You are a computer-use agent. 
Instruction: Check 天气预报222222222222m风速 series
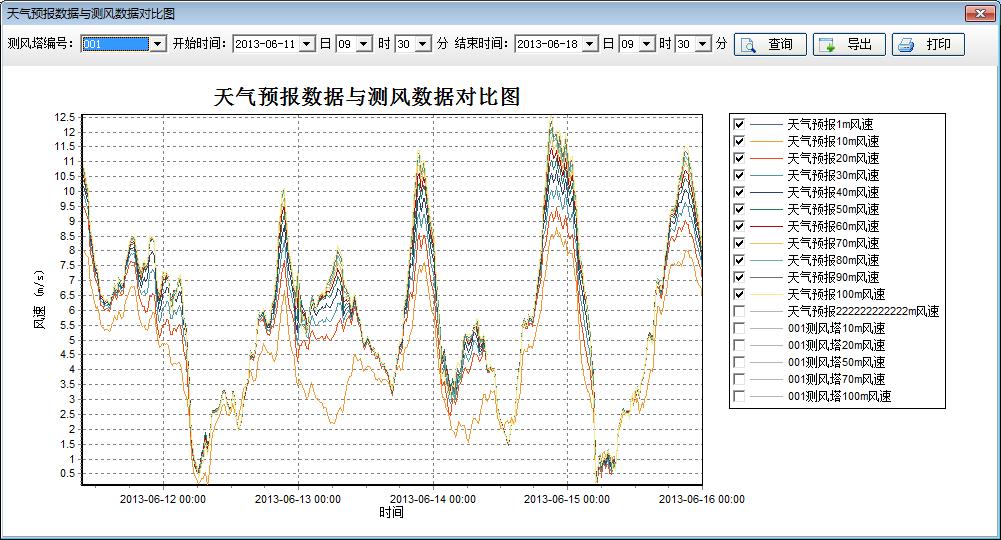pos(739,311)
